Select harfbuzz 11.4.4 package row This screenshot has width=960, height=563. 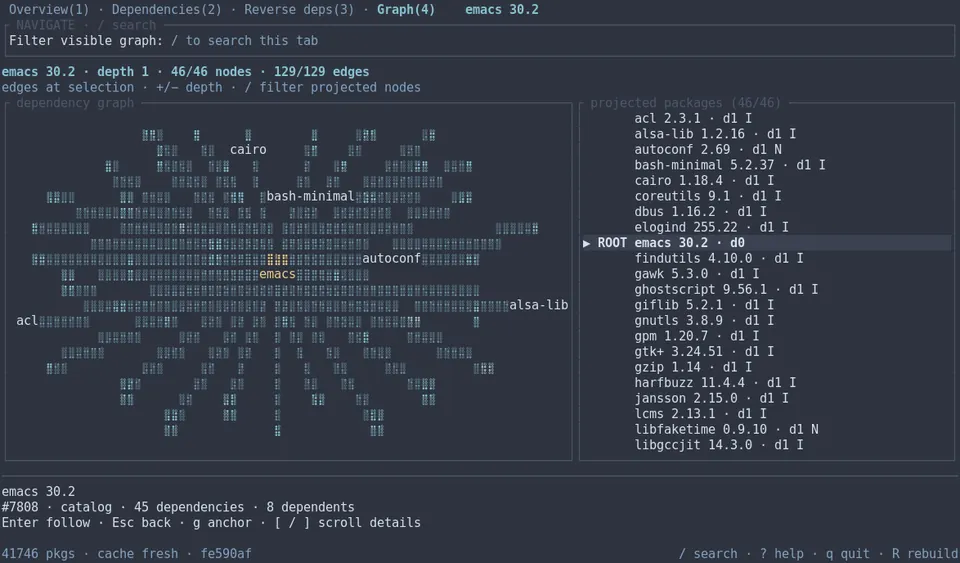tap(767, 382)
